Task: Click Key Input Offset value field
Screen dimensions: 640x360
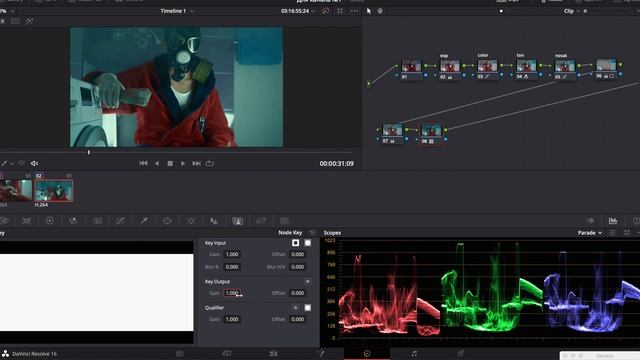Action: pos(298,254)
